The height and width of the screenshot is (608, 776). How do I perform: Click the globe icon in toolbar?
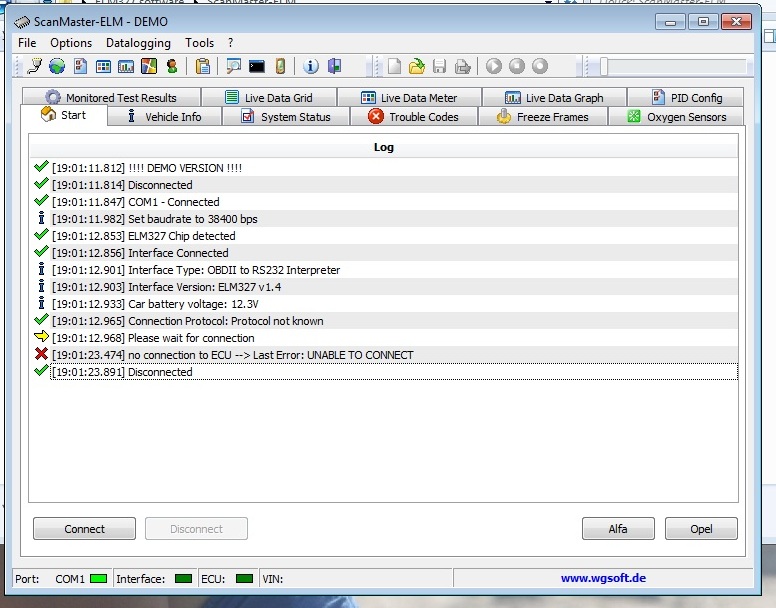[x=57, y=67]
